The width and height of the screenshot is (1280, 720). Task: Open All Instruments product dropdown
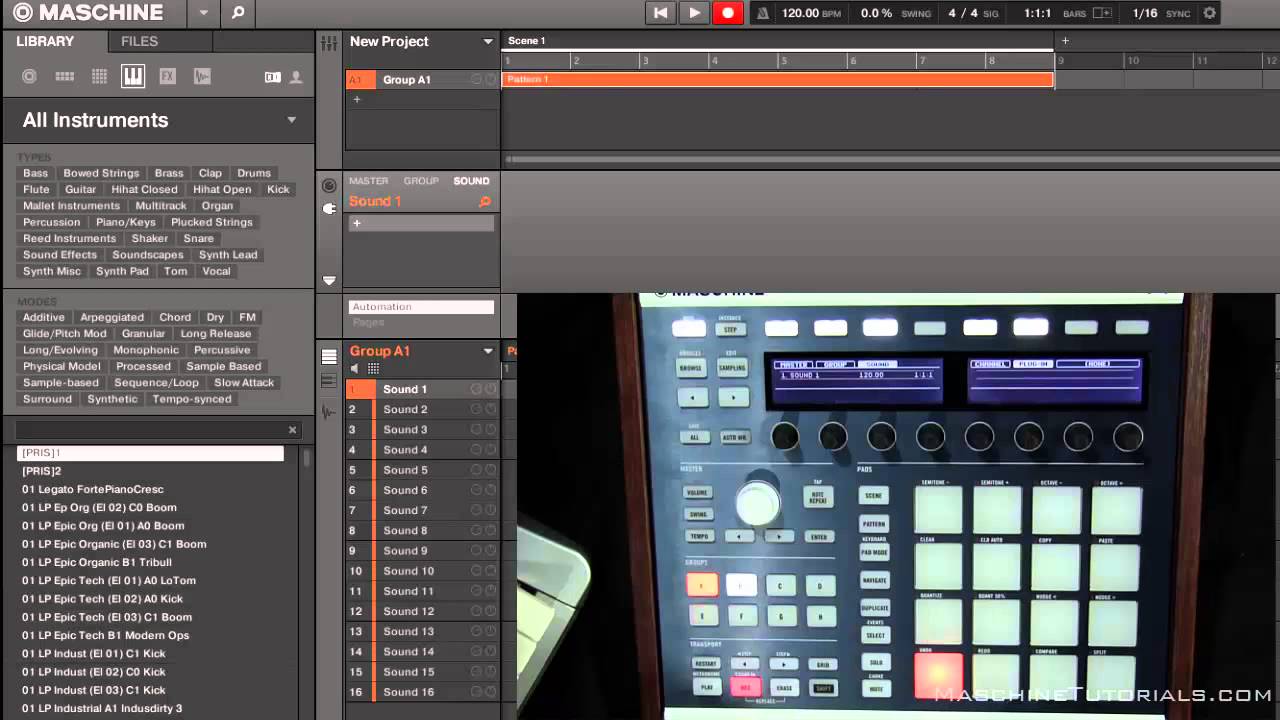click(292, 120)
